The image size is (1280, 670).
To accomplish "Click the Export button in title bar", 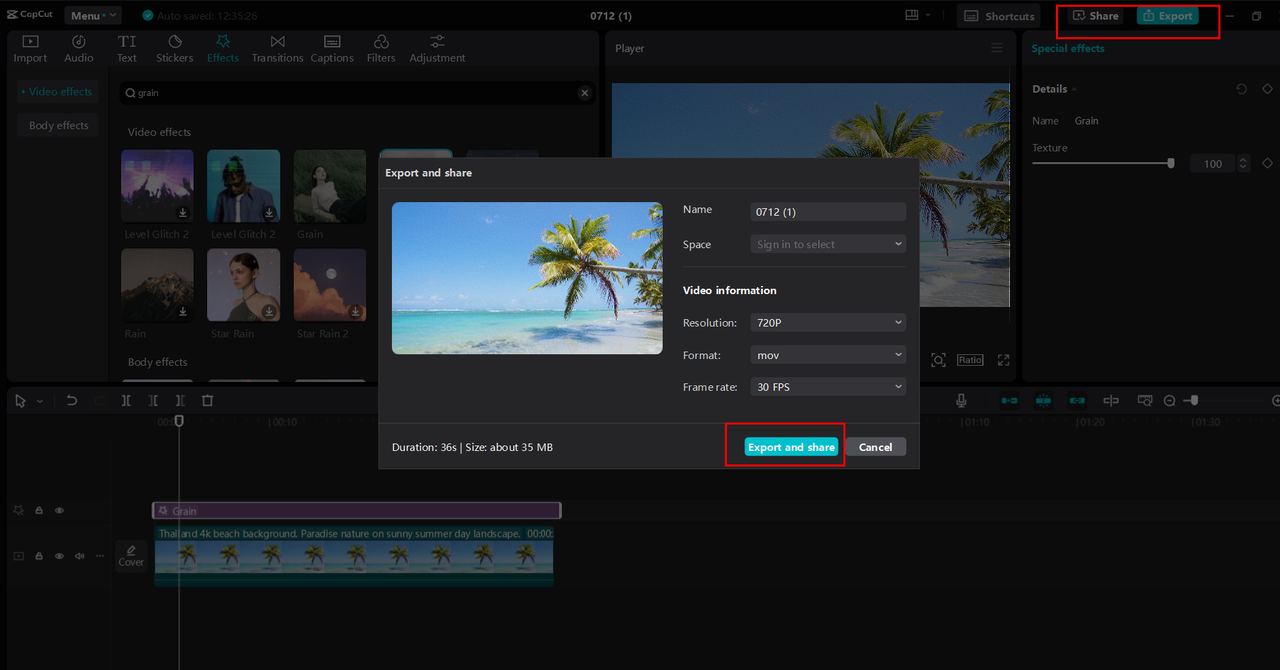I will (x=1167, y=16).
